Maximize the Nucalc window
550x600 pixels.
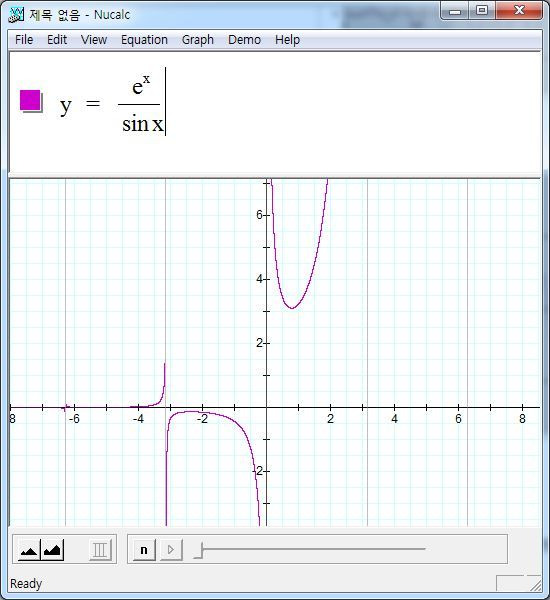pos(482,10)
